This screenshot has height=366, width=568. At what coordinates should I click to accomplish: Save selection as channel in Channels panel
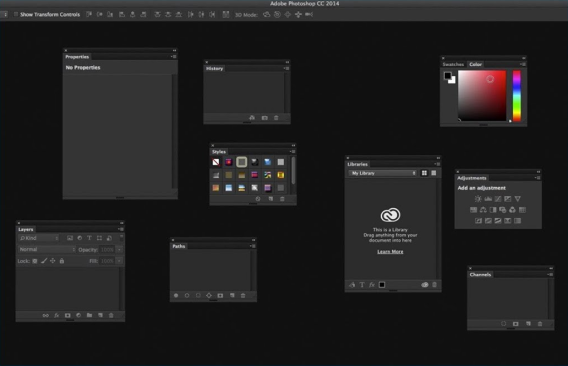coord(516,324)
